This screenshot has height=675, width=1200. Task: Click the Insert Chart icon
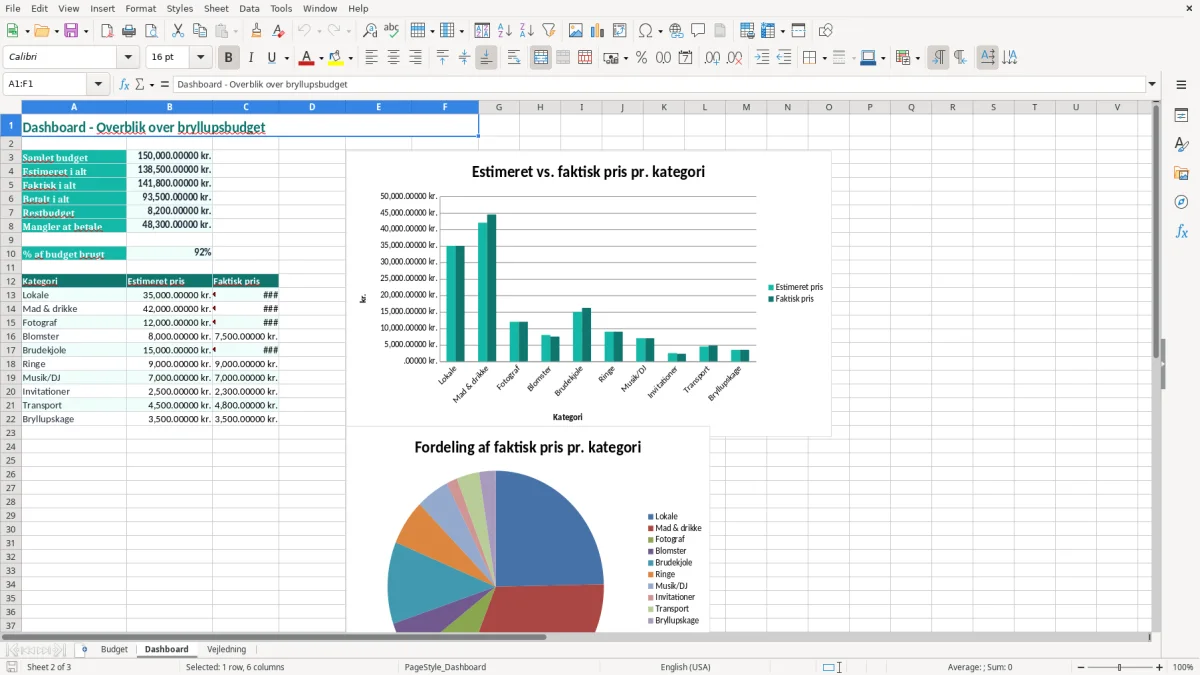click(598, 31)
